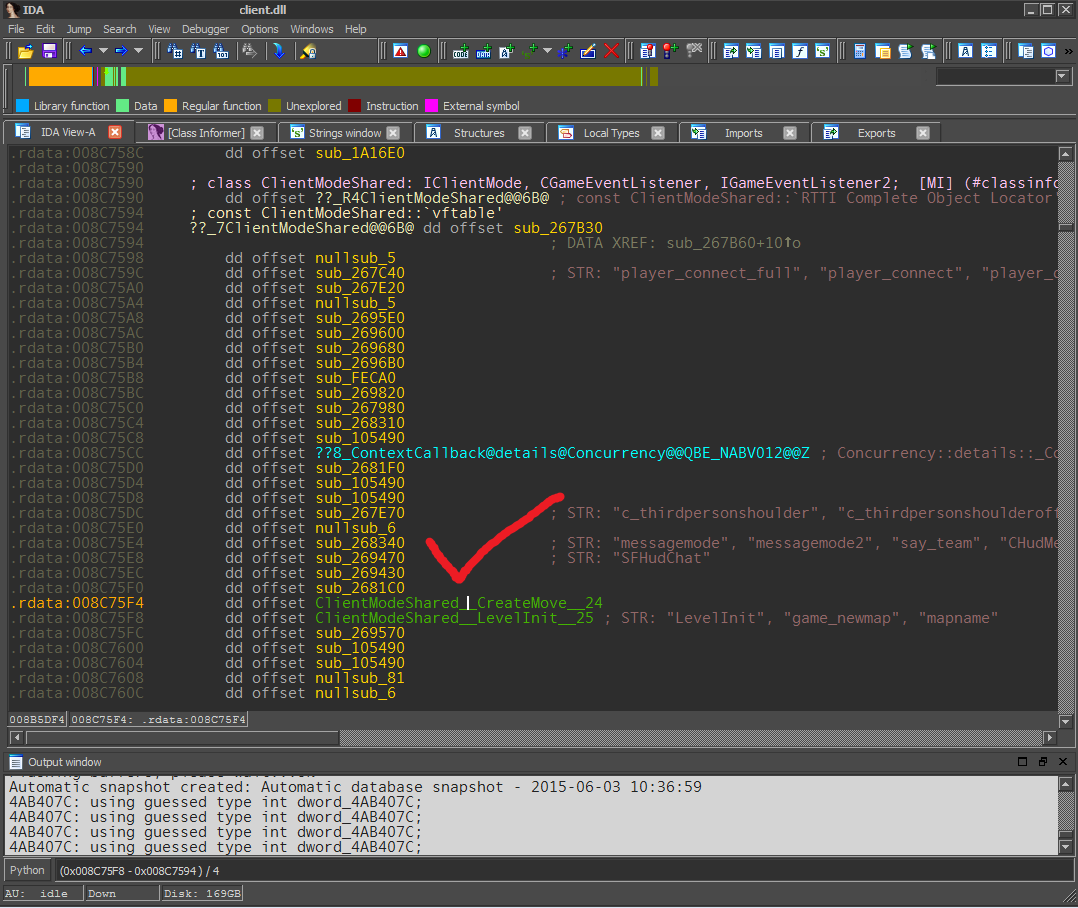Click the sub_267B30 vftable reference

point(558,228)
